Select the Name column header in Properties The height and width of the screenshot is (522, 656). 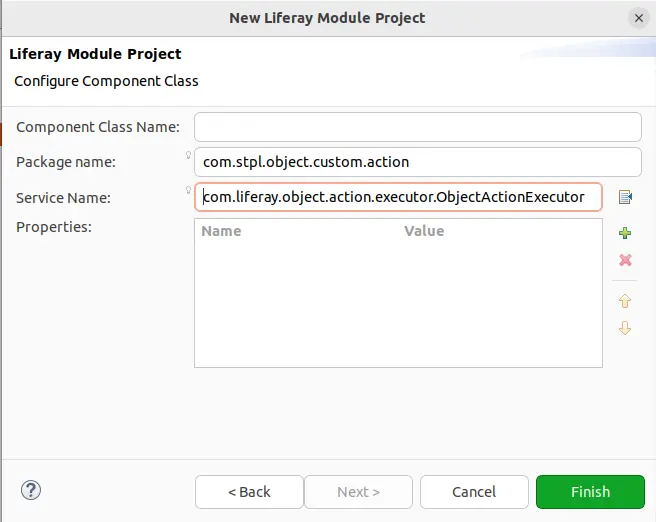[221, 231]
